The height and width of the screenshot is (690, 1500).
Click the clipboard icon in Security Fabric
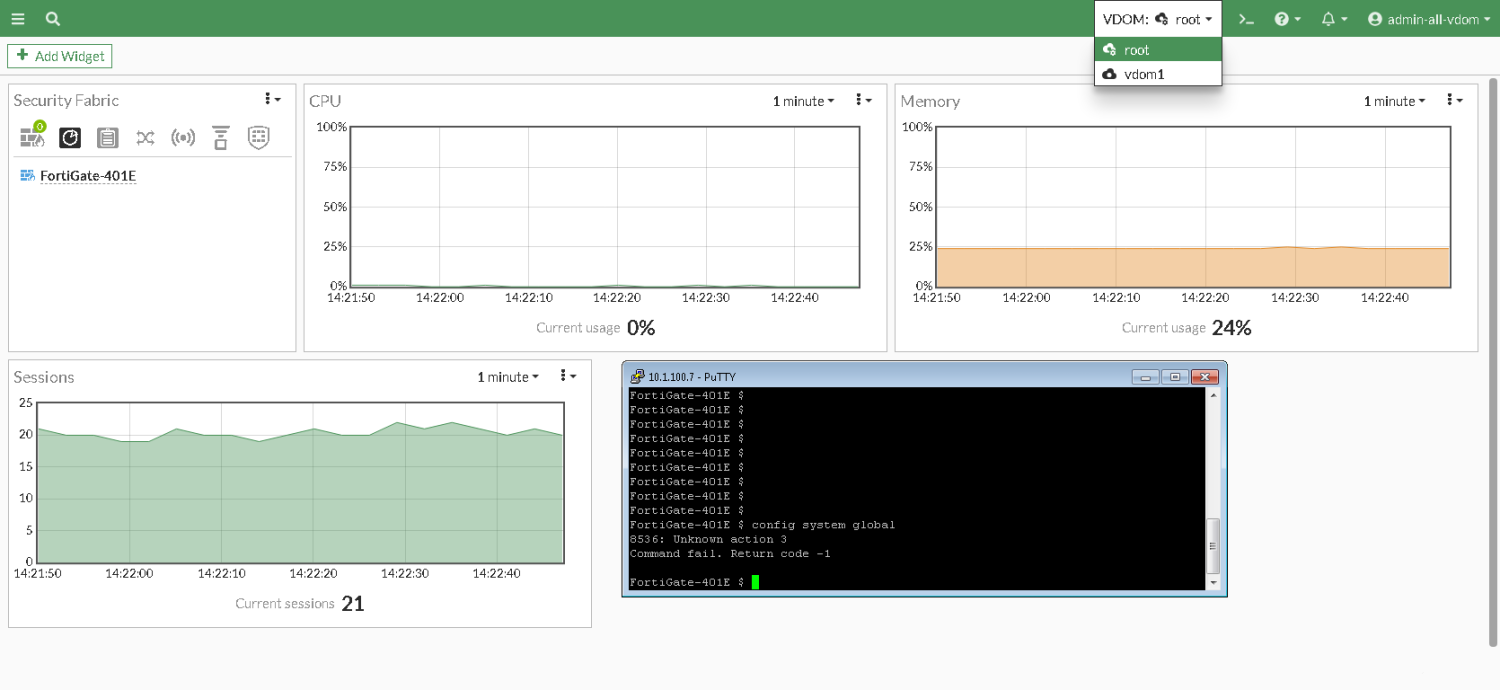tap(108, 138)
